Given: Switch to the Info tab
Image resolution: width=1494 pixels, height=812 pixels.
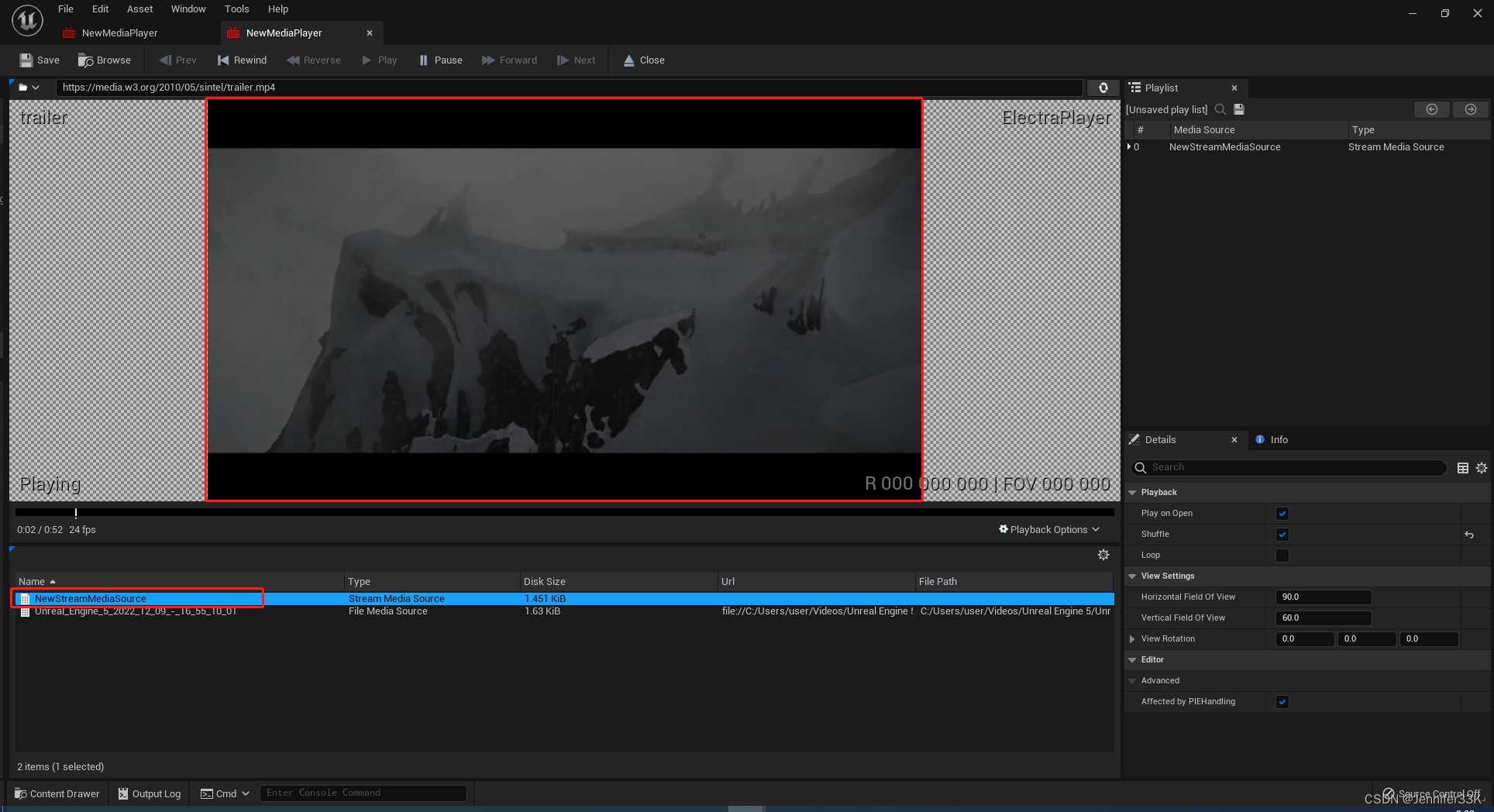Looking at the screenshot, I should (1277, 439).
